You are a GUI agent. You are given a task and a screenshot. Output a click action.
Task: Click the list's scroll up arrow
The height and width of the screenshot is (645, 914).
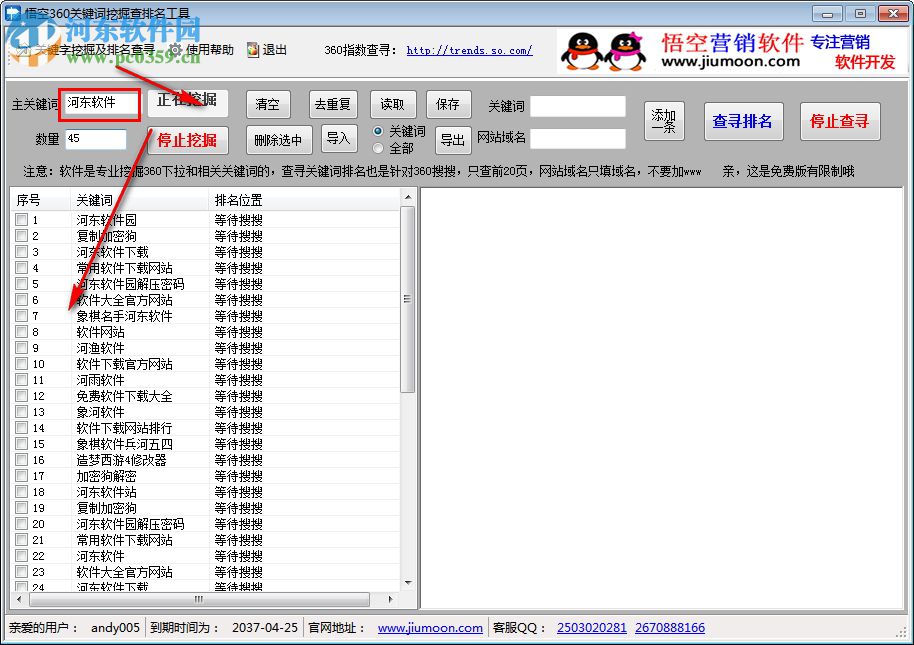408,198
